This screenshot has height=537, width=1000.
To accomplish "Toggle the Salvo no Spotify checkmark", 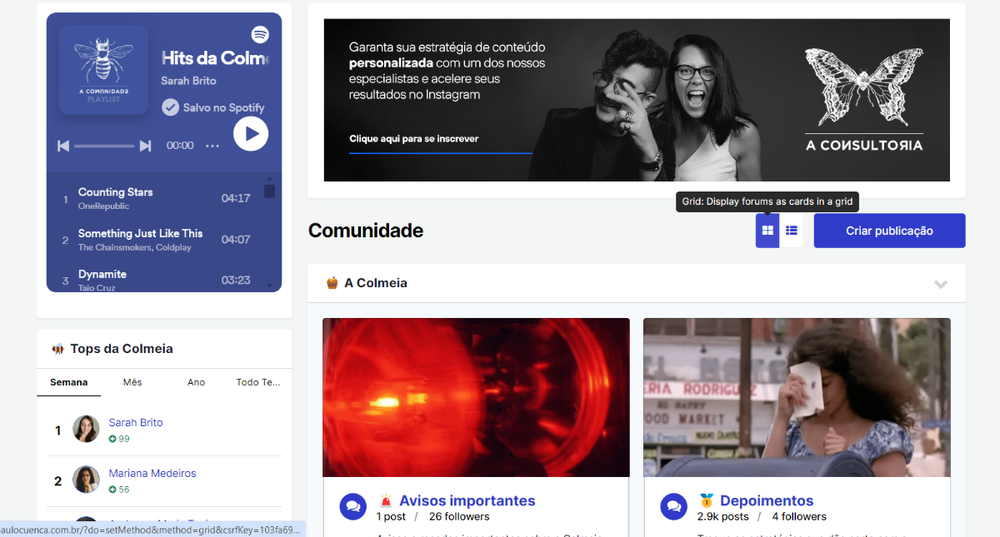I will point(170,107).
